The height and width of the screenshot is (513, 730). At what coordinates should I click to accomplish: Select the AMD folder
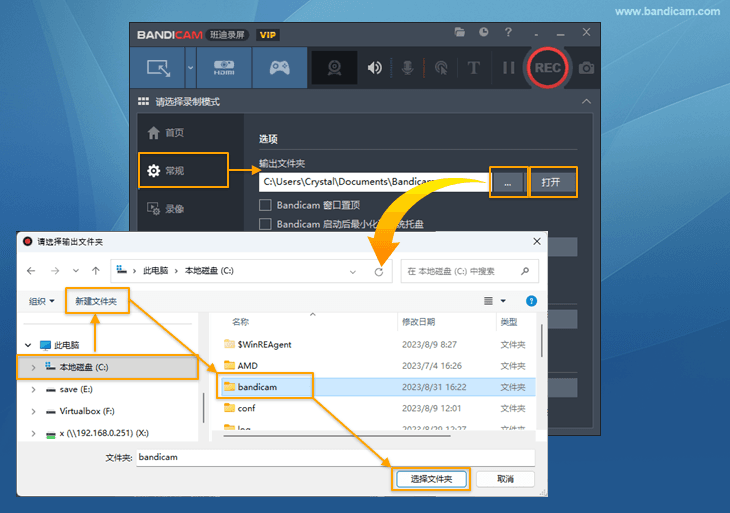[x=247, y=366]
